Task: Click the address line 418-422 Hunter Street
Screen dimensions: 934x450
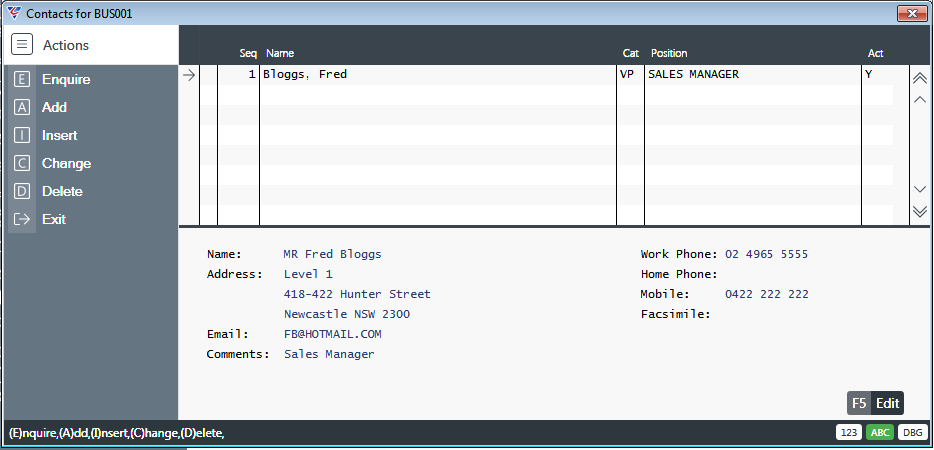Action: tap(357, 294)
